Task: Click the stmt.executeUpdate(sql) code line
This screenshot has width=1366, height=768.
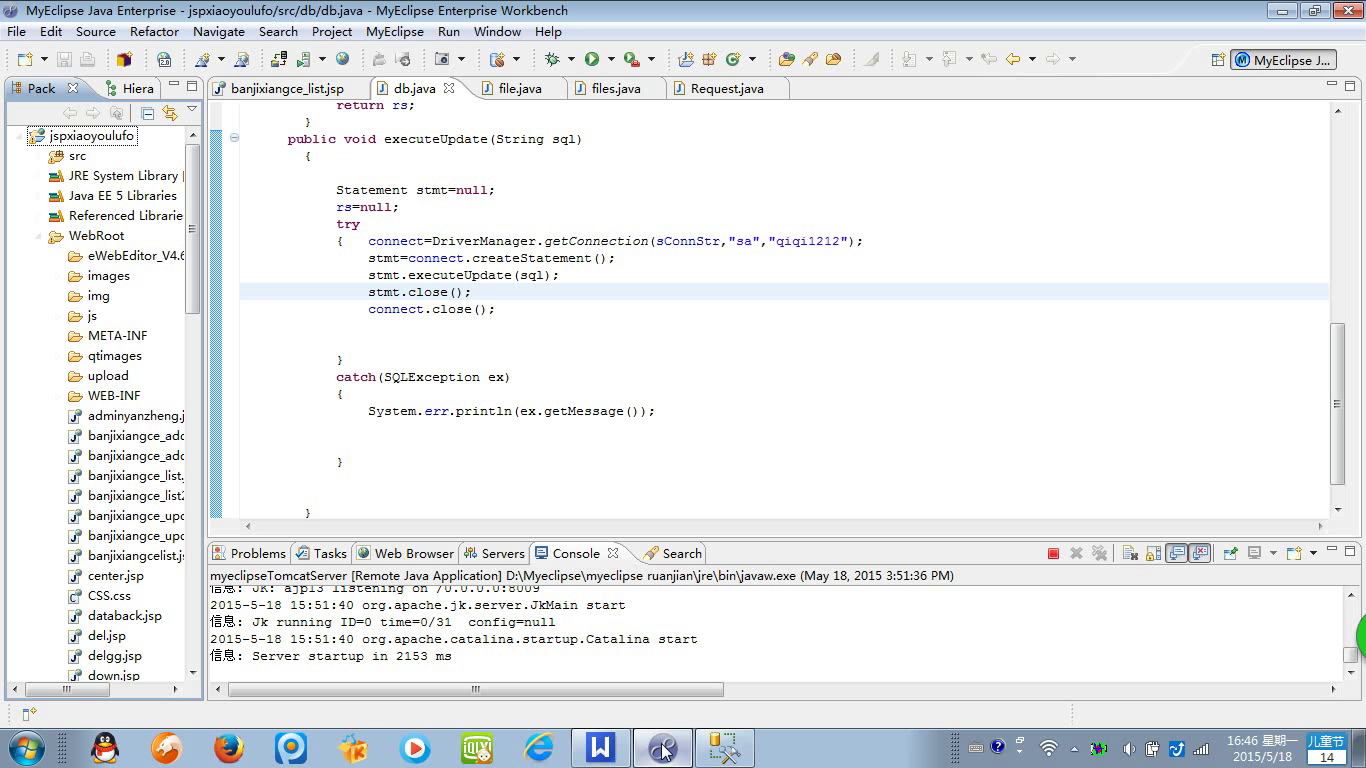Action: coord(464,275)
